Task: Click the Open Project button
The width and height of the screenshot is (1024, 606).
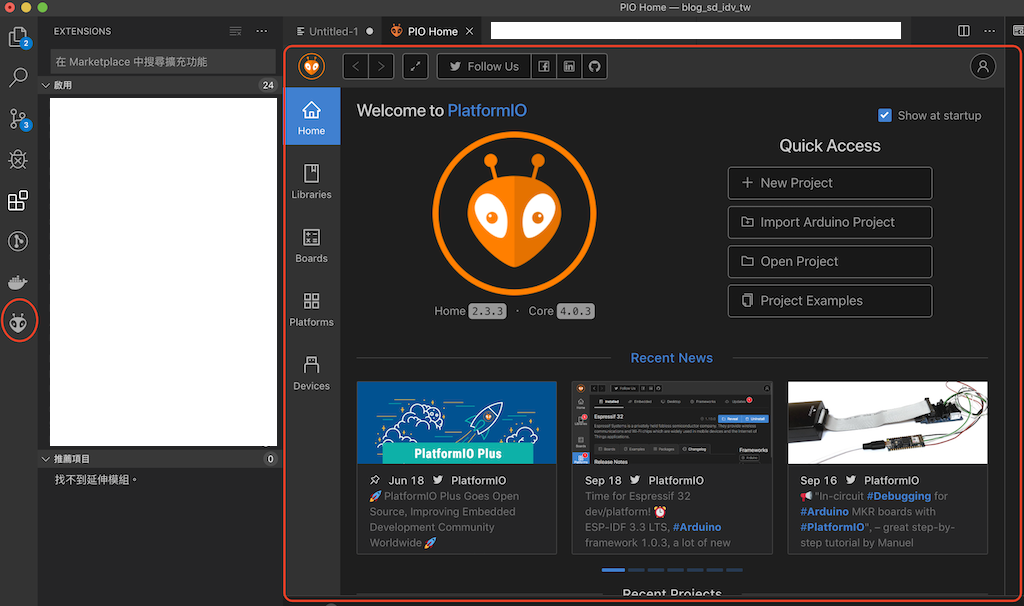Action: tap(829, 261)
